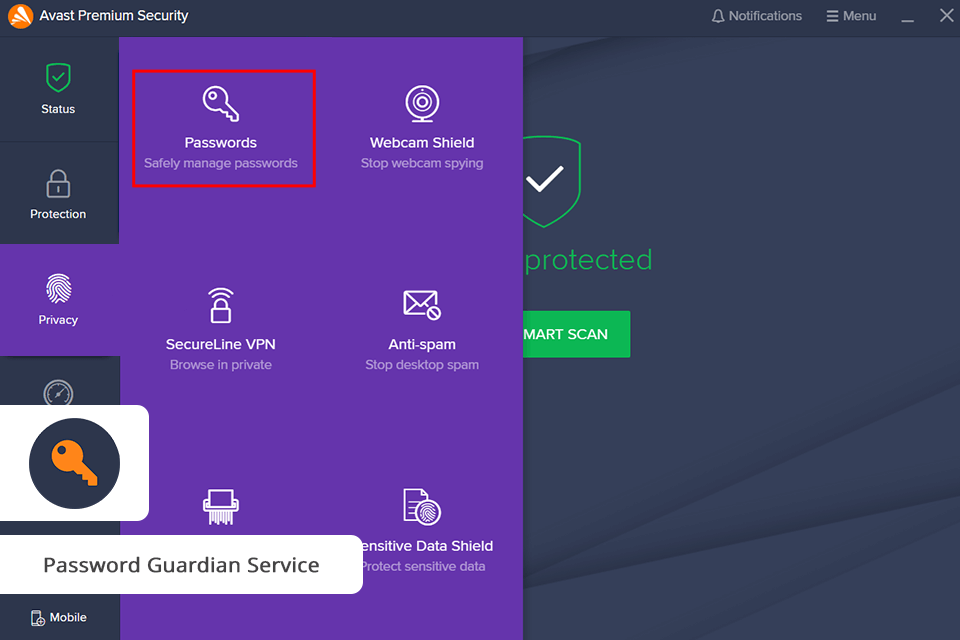Start the Smart Scan button
Screen dimensions: 960x640
point(576,334)
